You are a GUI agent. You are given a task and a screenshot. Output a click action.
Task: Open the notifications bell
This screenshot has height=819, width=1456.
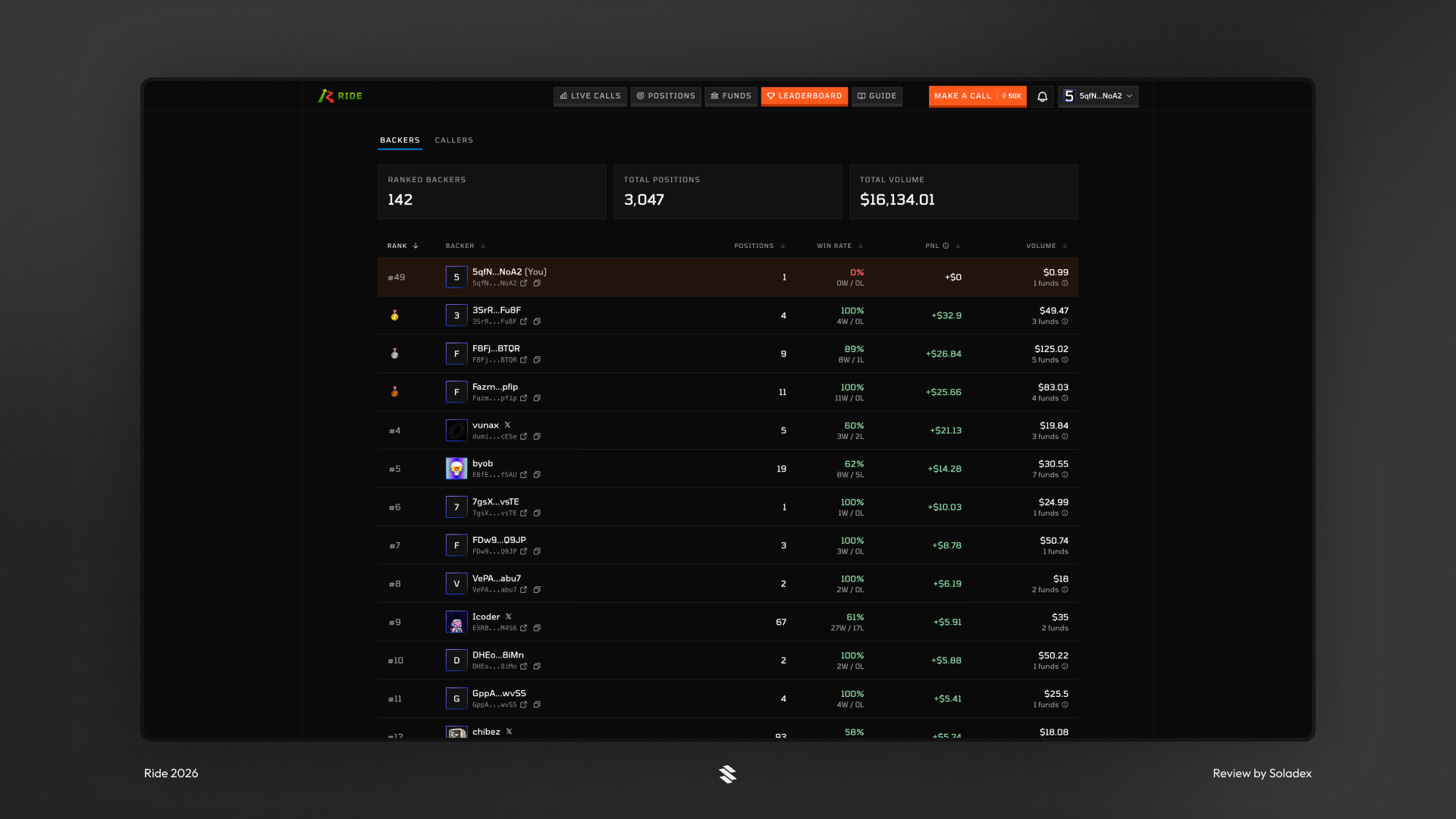(x=1042, y=96)
